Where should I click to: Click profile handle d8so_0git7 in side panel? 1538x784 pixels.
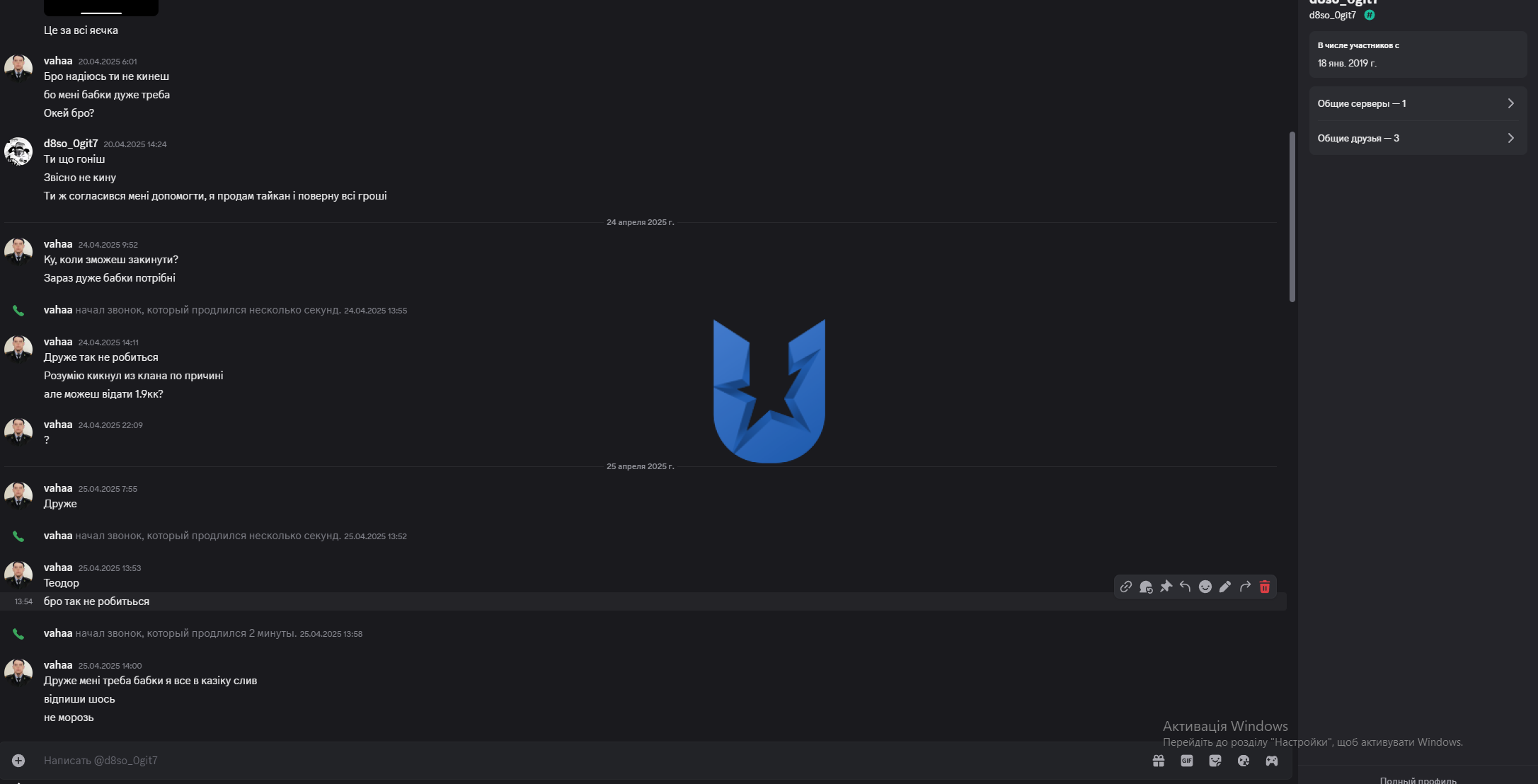[x=1333, y=15]
